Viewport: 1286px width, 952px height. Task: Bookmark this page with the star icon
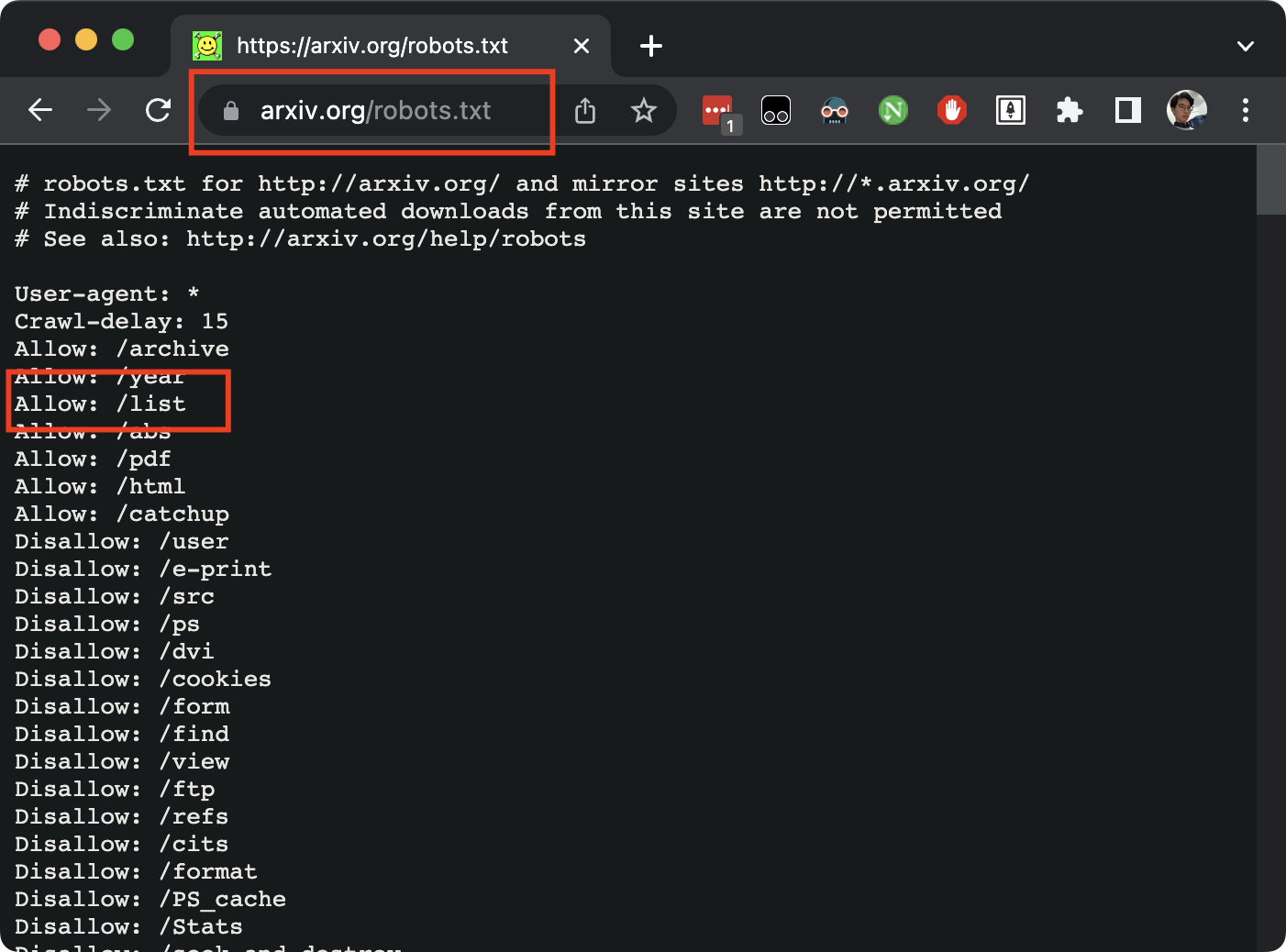pyautogui.click(x=644, y=111)
